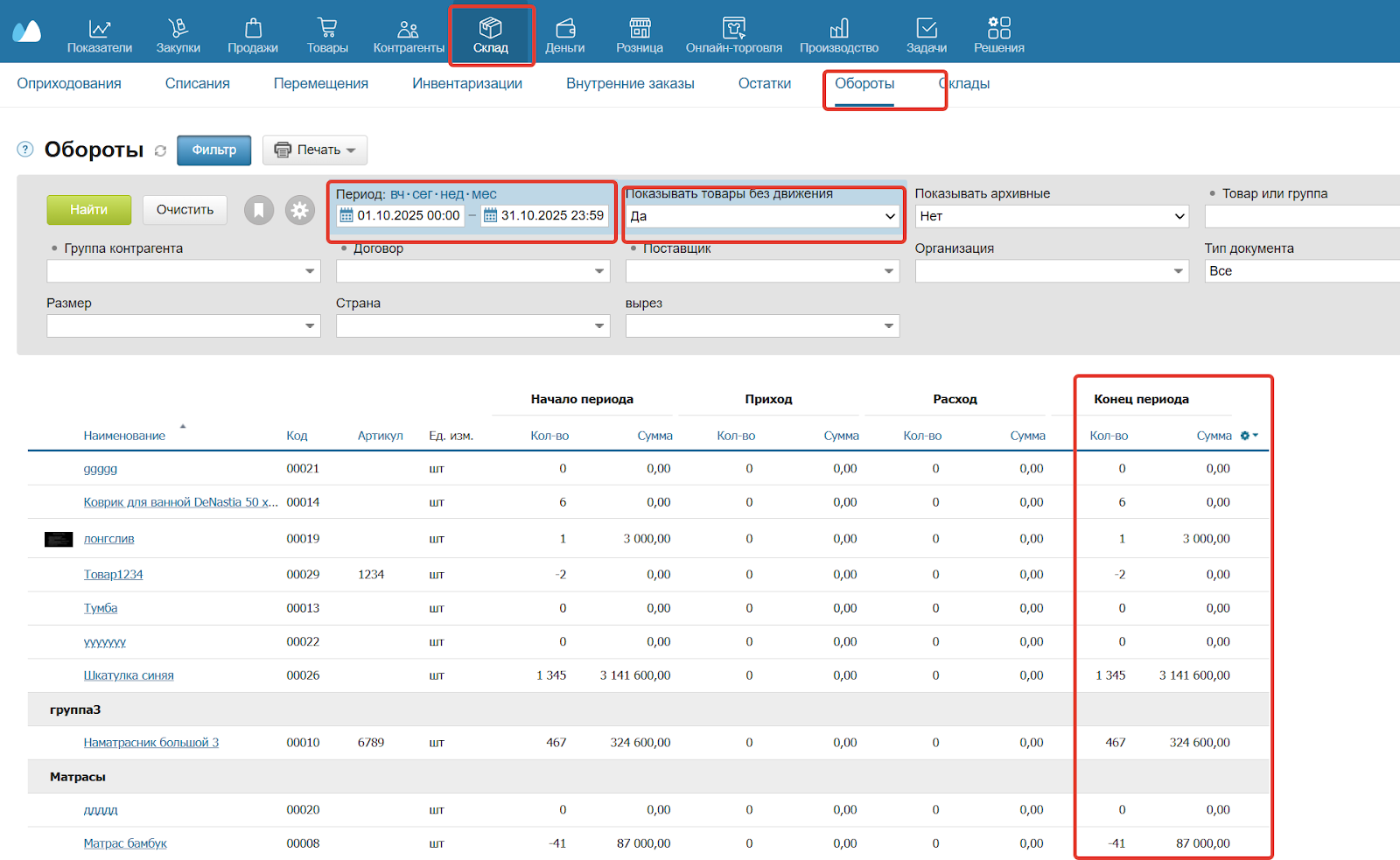Expand Показывать товары без движения dropdown
Screen dimensions: 1400x860
(761, 216)
